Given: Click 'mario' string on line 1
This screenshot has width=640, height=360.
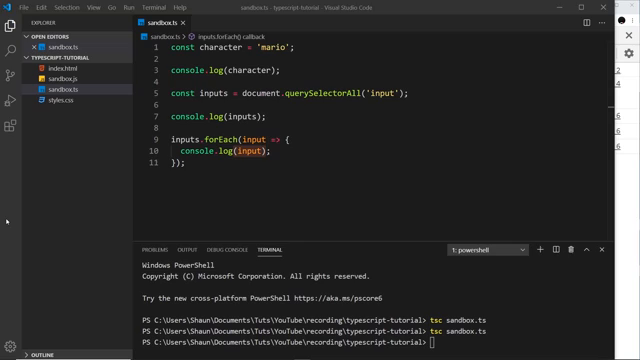Looking at the screenshot, I should (273, 47).
